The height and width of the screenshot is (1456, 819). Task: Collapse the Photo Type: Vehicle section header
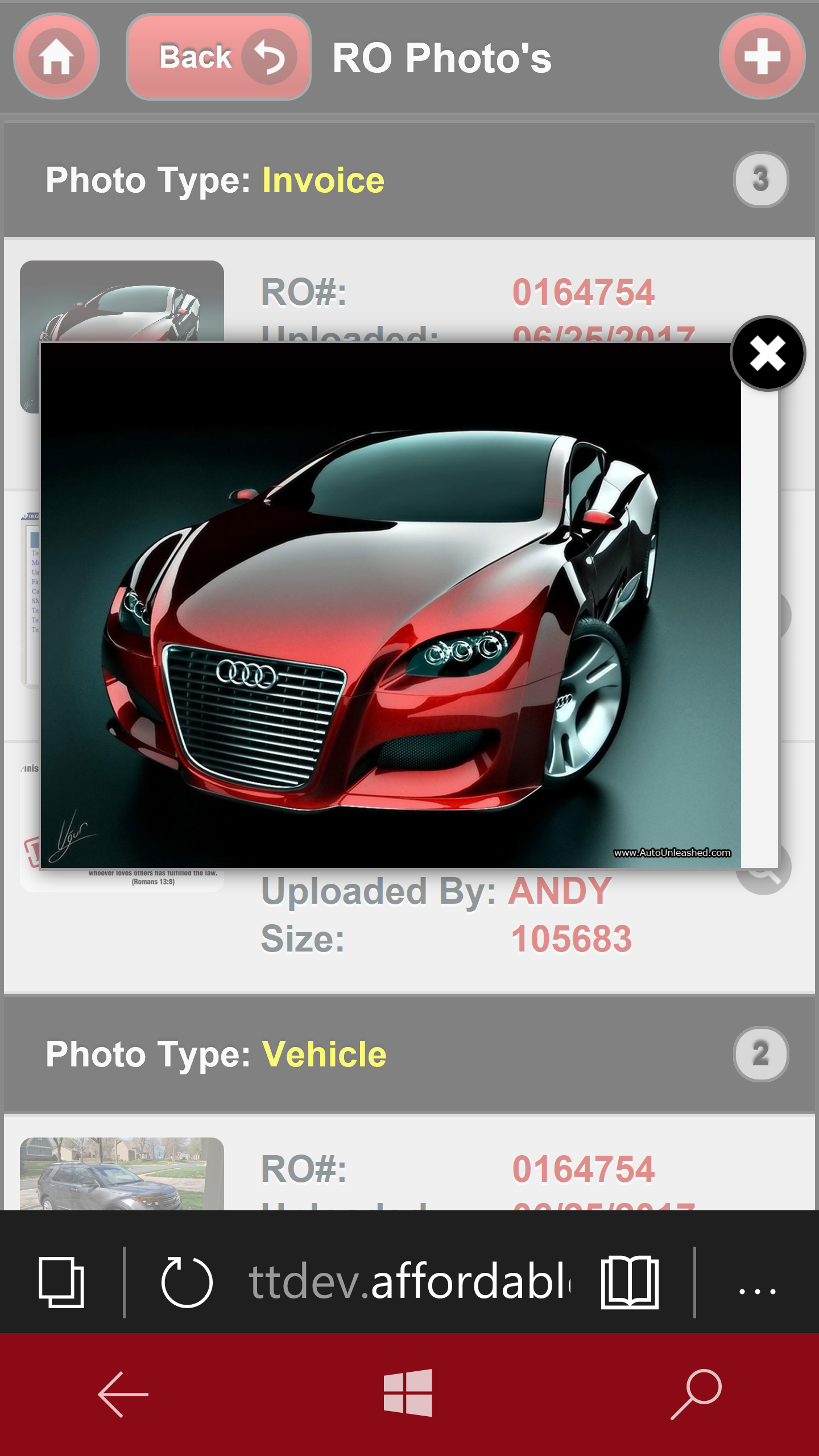click(x=409, y=1054)
